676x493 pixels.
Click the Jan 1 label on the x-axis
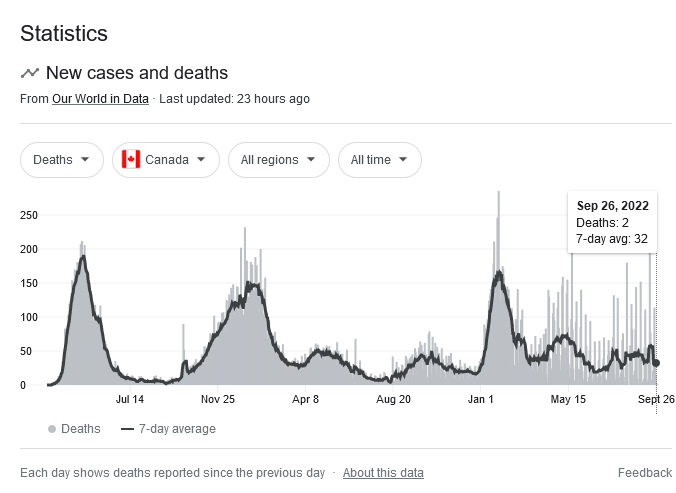coord(481,399)
